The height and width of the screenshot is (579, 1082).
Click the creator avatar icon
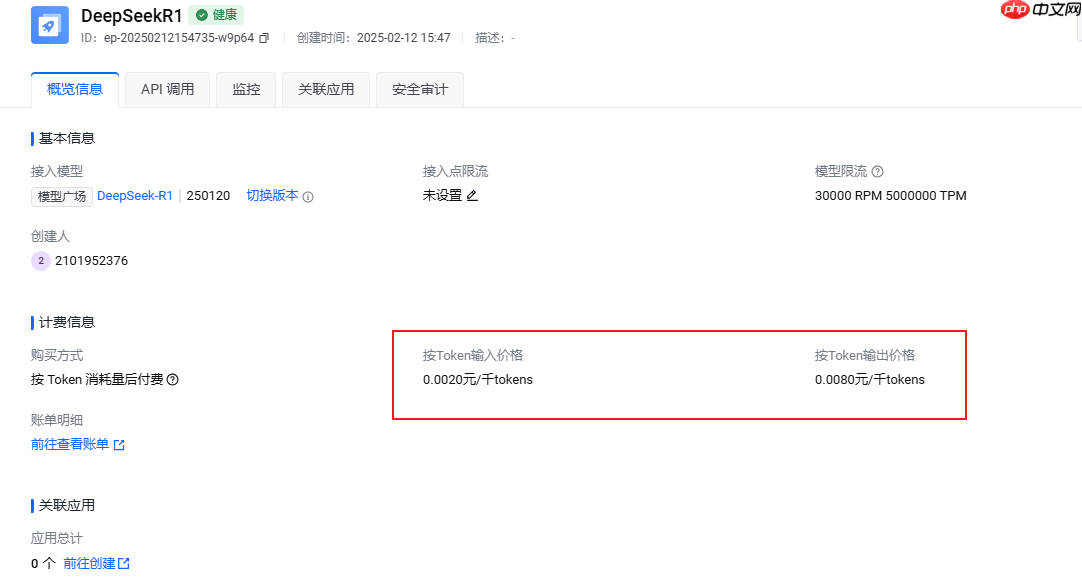point(40,260)
